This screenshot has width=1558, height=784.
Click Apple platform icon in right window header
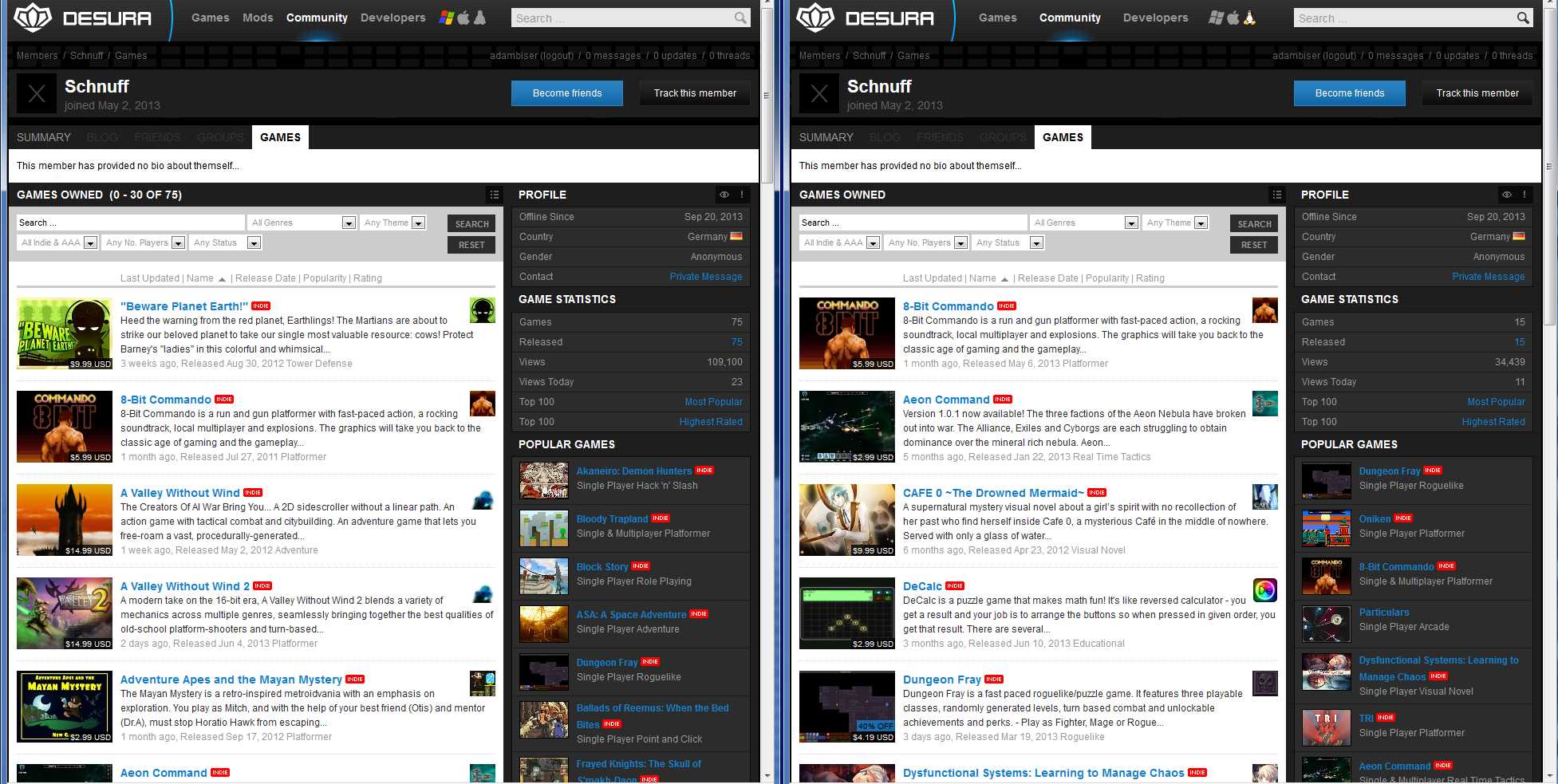point(1233,18)
